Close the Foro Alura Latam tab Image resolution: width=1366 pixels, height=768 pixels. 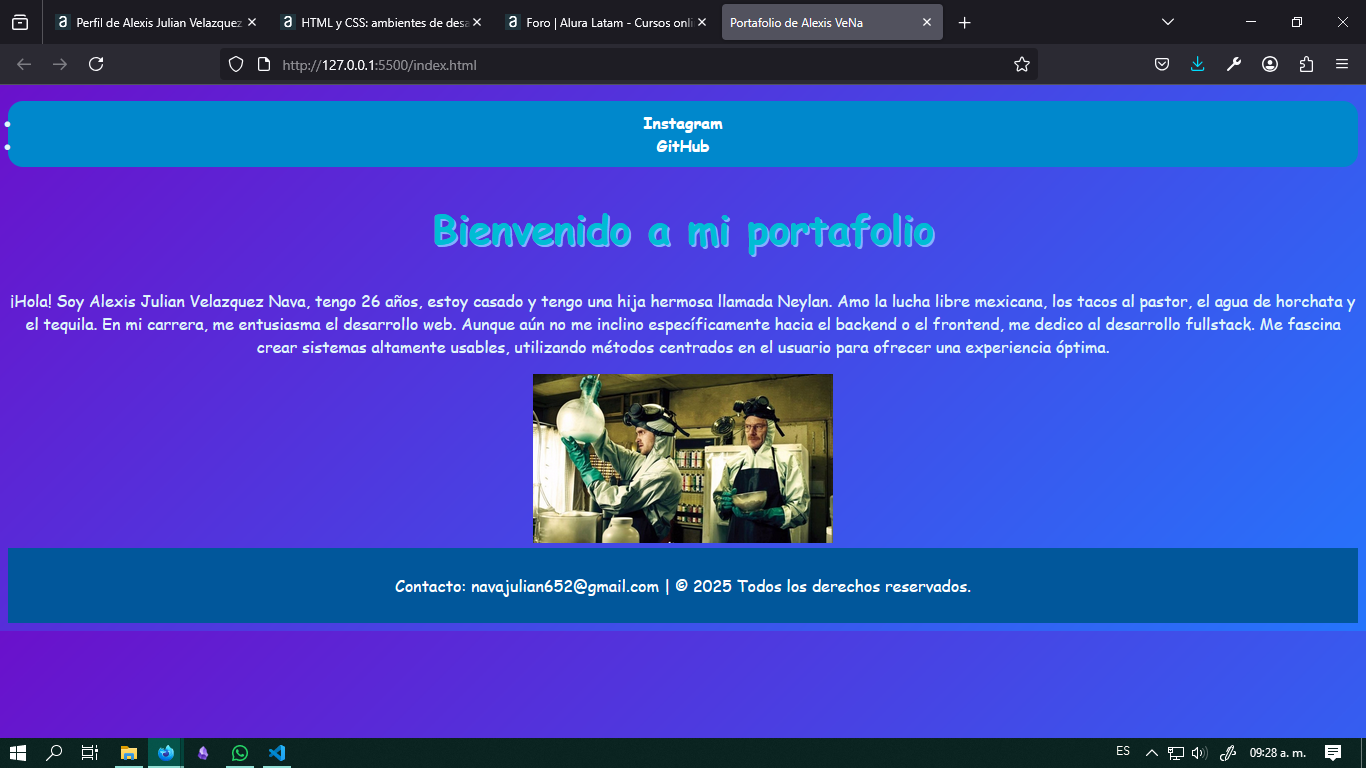click(702, 22)
